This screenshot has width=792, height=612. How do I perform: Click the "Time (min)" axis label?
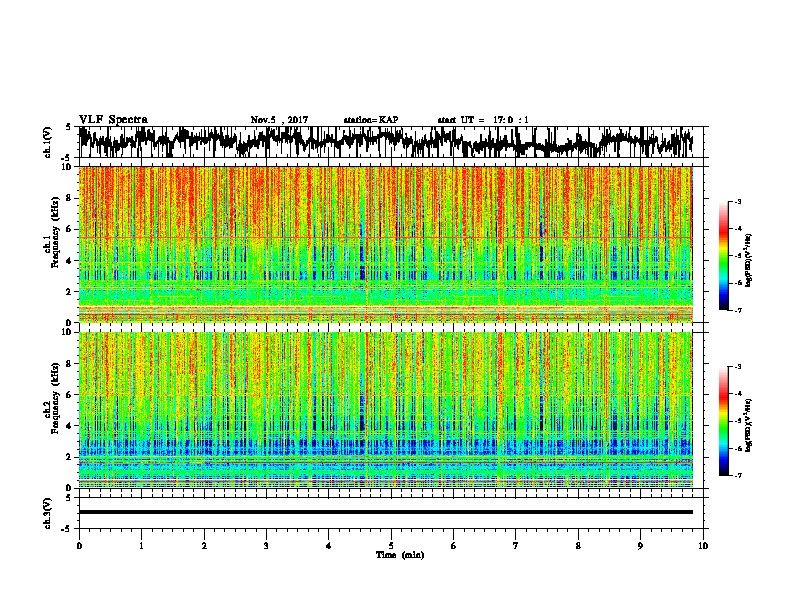tap(400, 555)
